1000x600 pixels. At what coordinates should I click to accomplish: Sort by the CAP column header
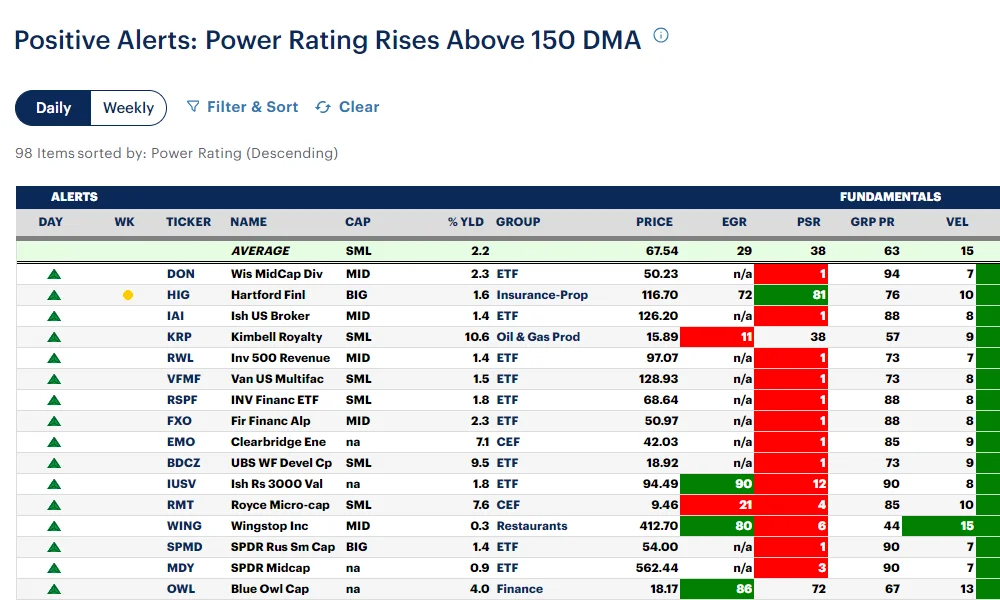358,222
